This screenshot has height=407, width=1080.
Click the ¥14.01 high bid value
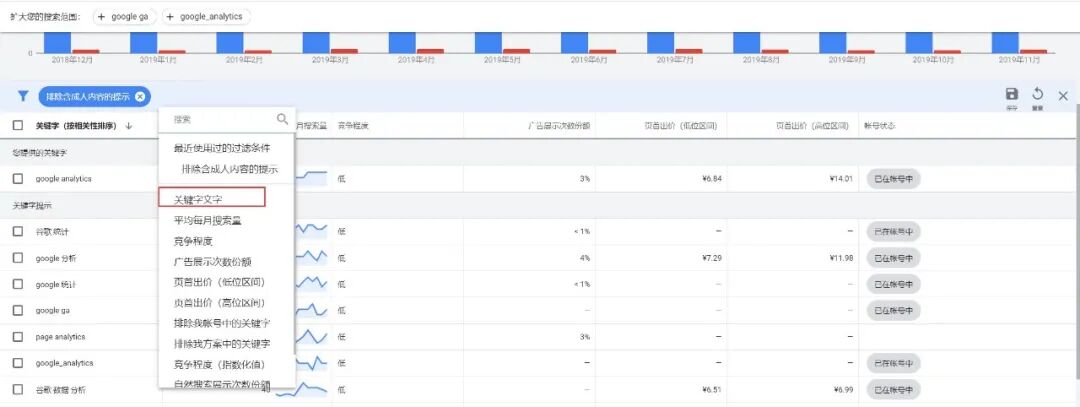pyautogui.click(x=841, y=179)
